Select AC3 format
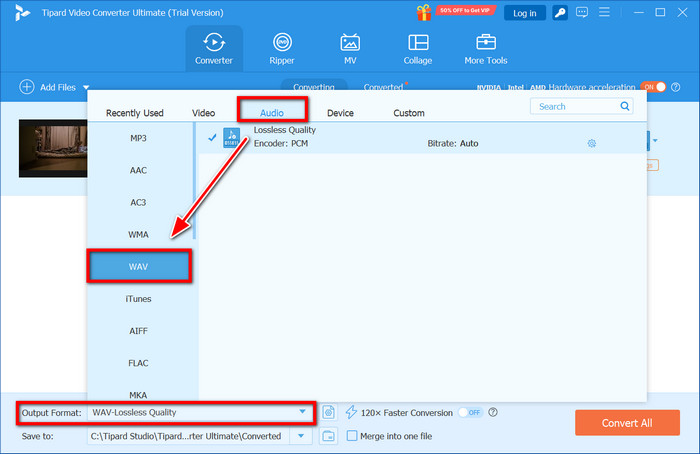 138,203
